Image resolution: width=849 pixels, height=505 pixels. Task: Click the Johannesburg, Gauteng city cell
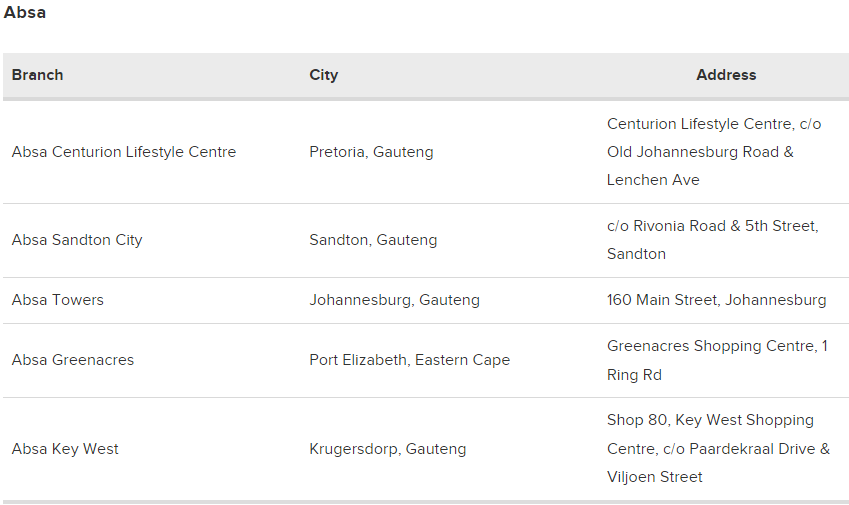(394, 300)
